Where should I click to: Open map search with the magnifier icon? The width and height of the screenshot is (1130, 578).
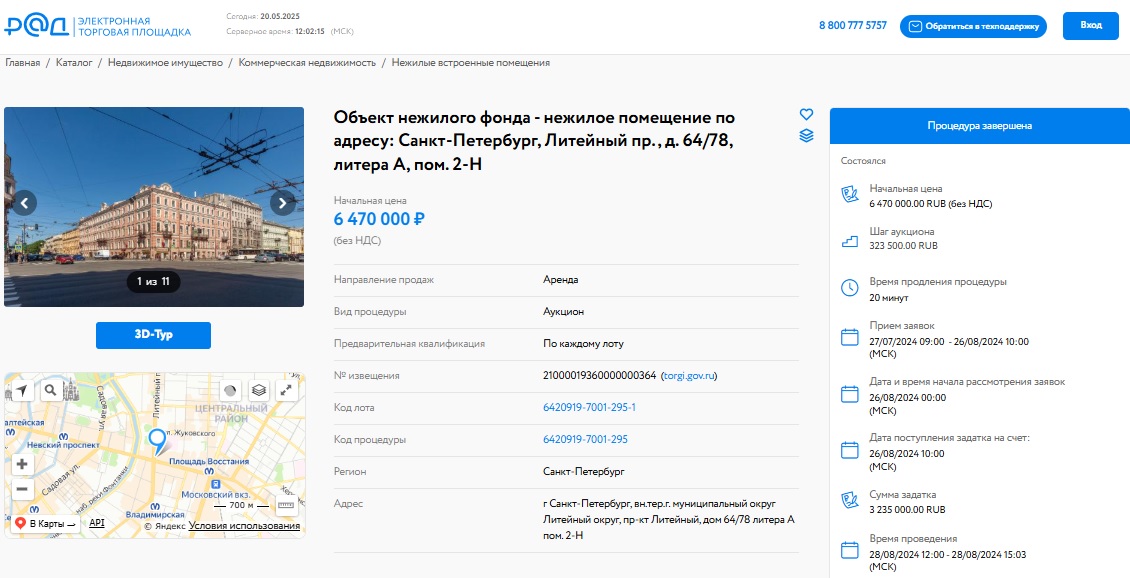pyautogui.click(x=51, y=390)
